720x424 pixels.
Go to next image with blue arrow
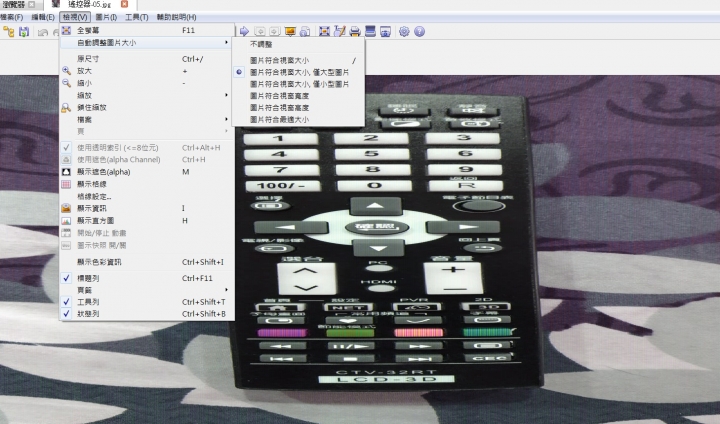coord(244,31)
